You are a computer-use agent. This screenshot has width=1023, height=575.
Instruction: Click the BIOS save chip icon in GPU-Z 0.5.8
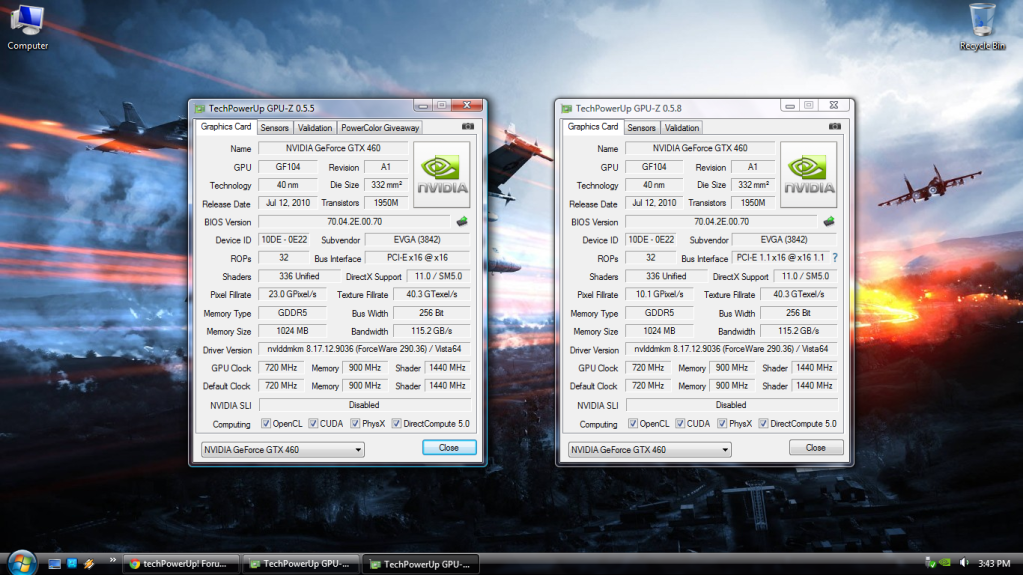pyautogui.click(x=829, y=222)
